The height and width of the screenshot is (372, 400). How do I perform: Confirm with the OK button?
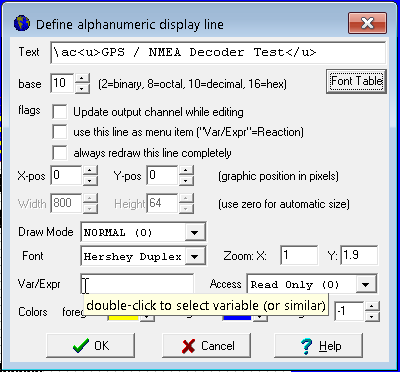pyautogui.click(x=90, y=346)
